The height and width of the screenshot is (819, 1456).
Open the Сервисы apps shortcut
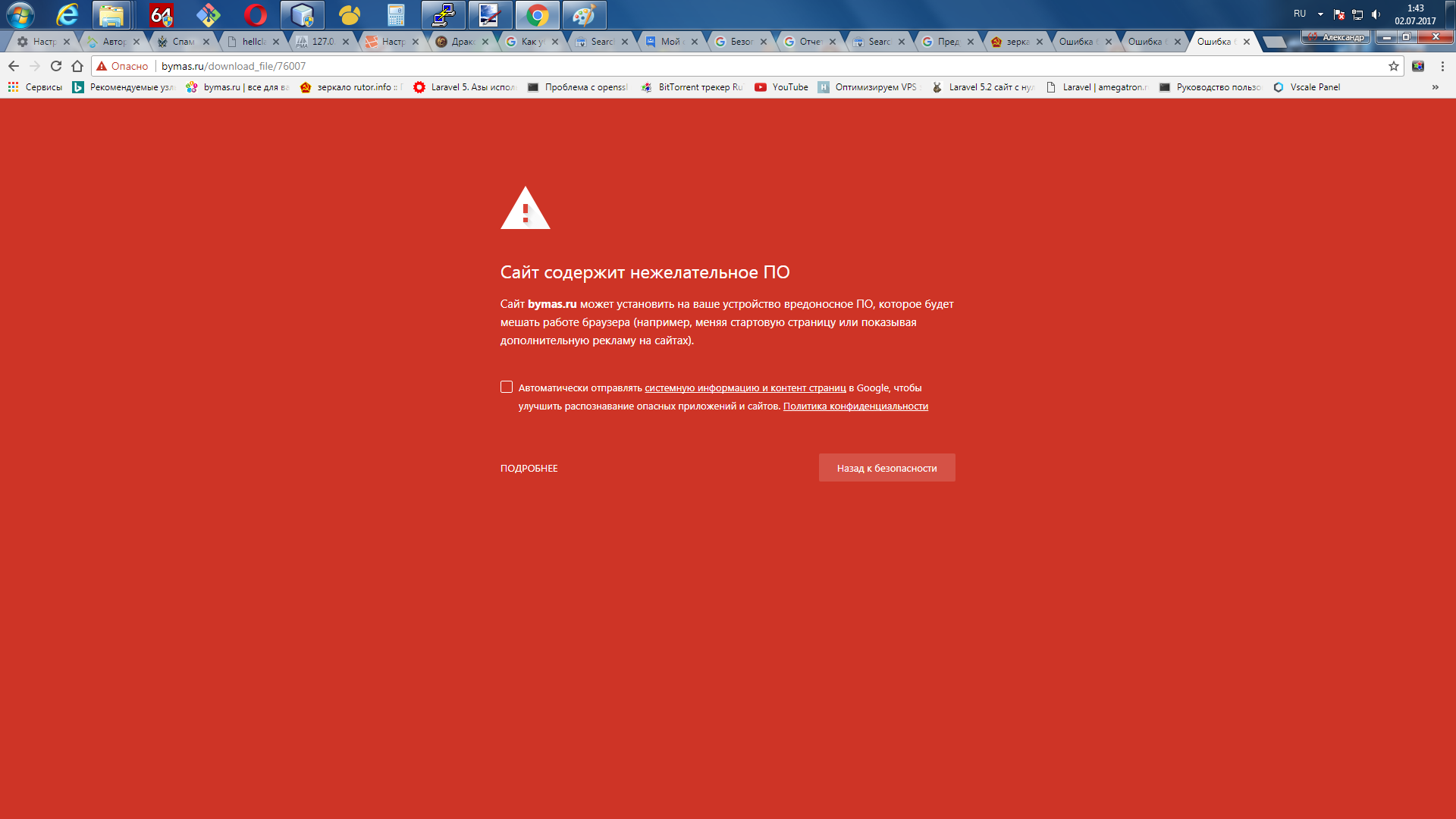click(x=36, y=87)
